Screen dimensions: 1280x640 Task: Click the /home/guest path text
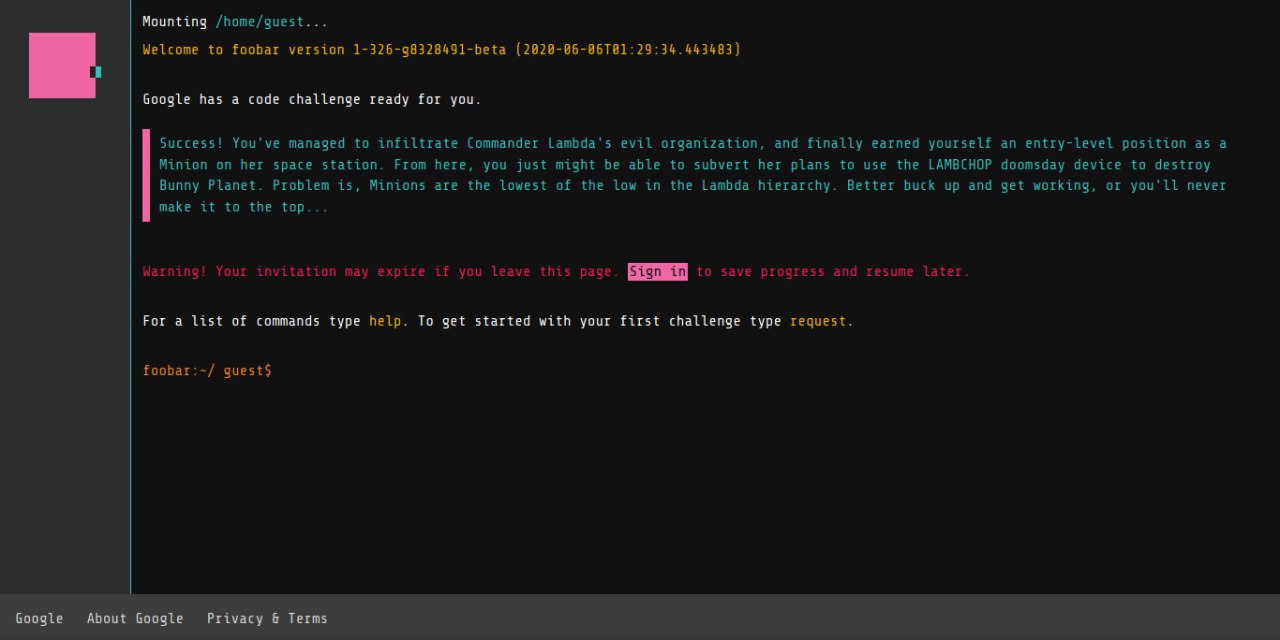point(260,22)
